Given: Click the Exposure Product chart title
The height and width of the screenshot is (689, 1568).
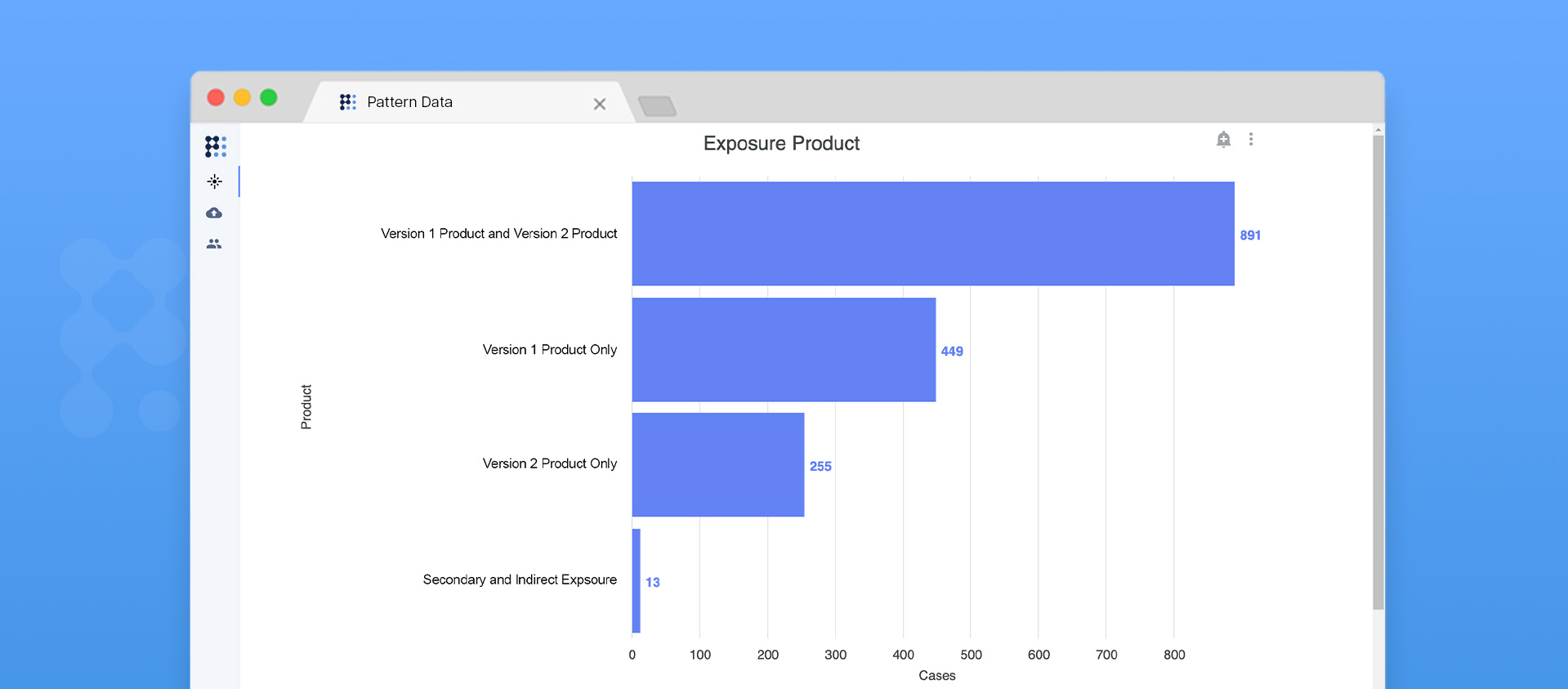Looking at the screenshot, I should (x=781, y=143).
